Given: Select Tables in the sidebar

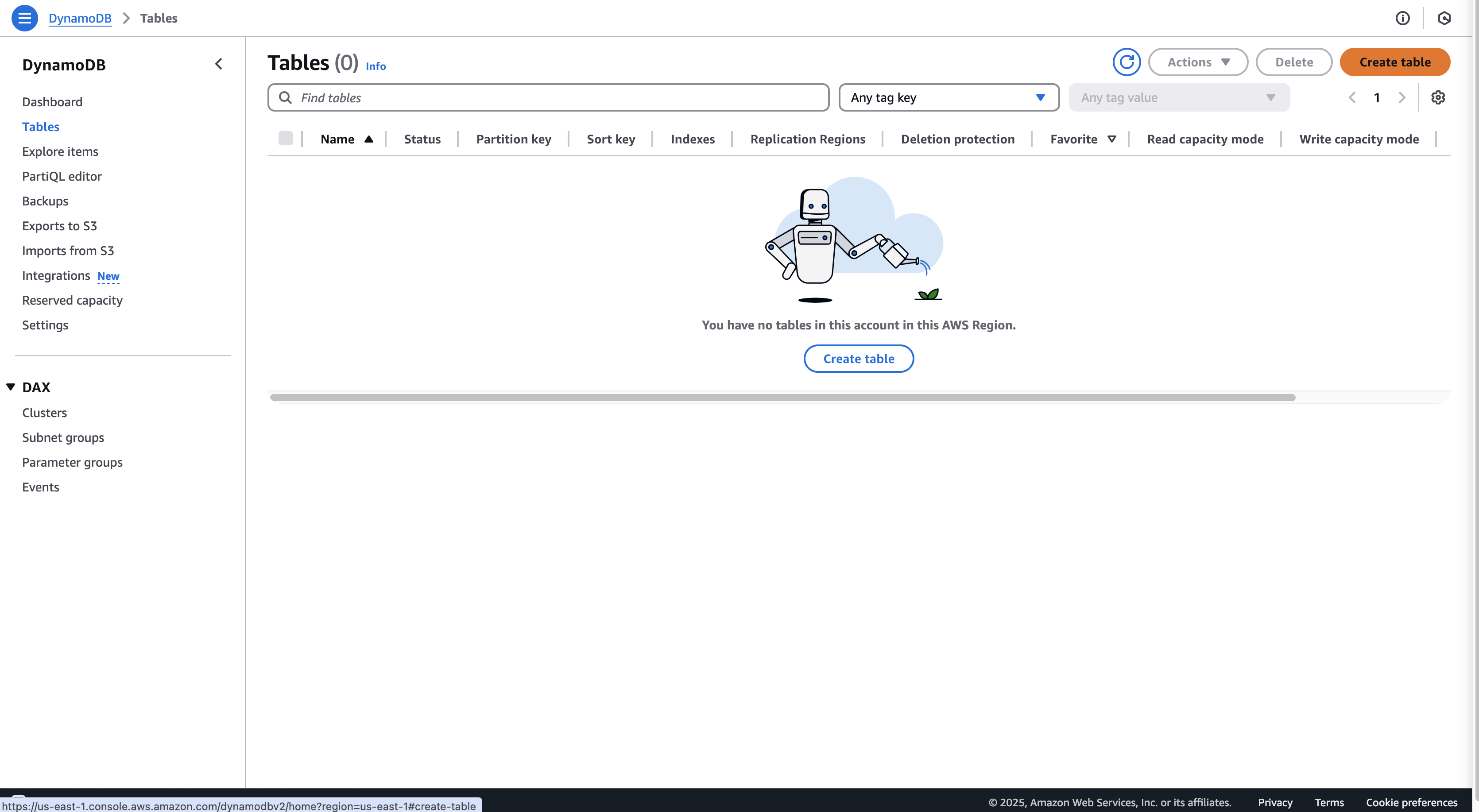Looking at the screenshot, I should pyautogui.click(x=41, y=126).
